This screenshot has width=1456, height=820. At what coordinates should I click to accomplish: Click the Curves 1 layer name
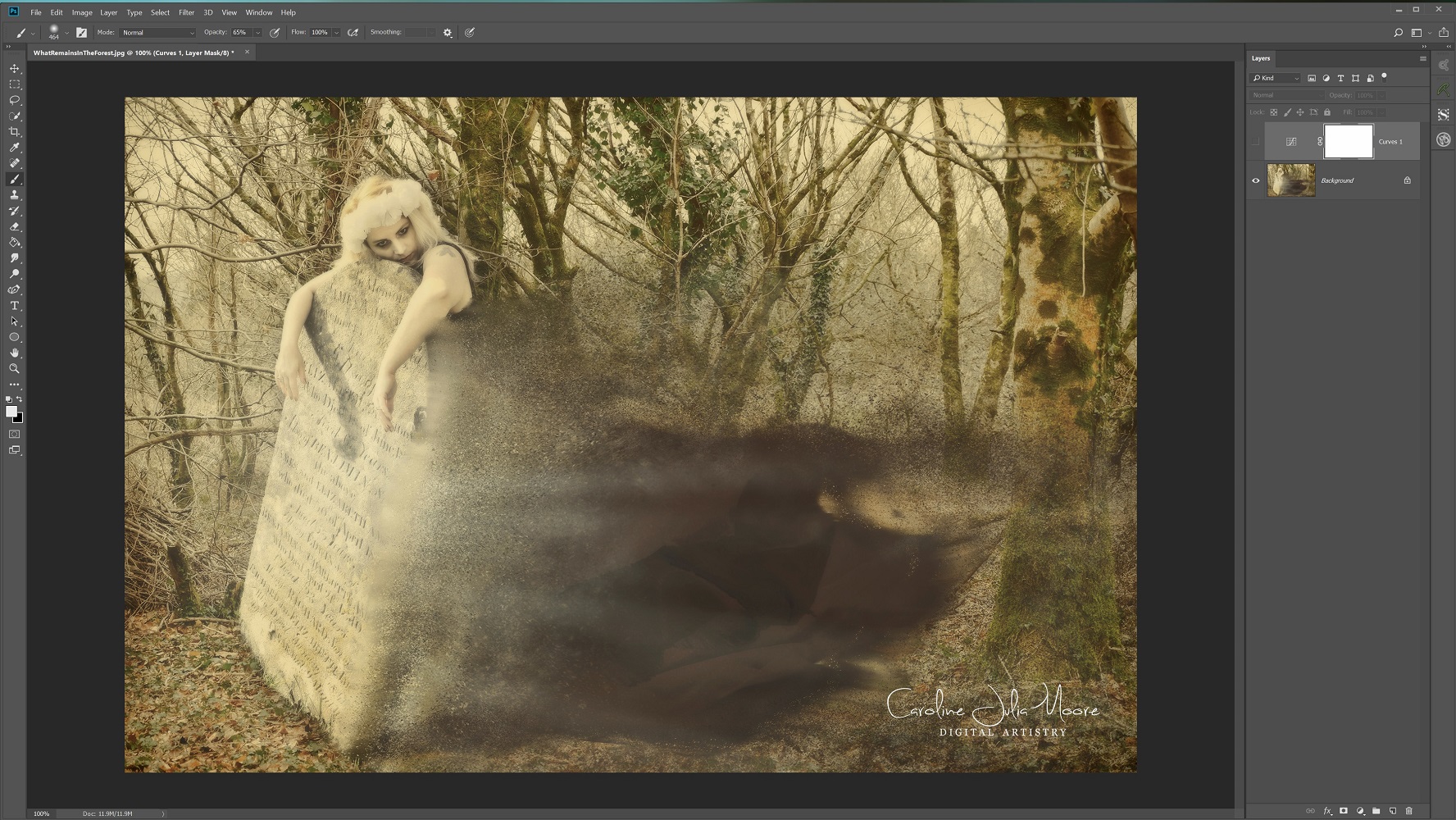coord(1390,142)
